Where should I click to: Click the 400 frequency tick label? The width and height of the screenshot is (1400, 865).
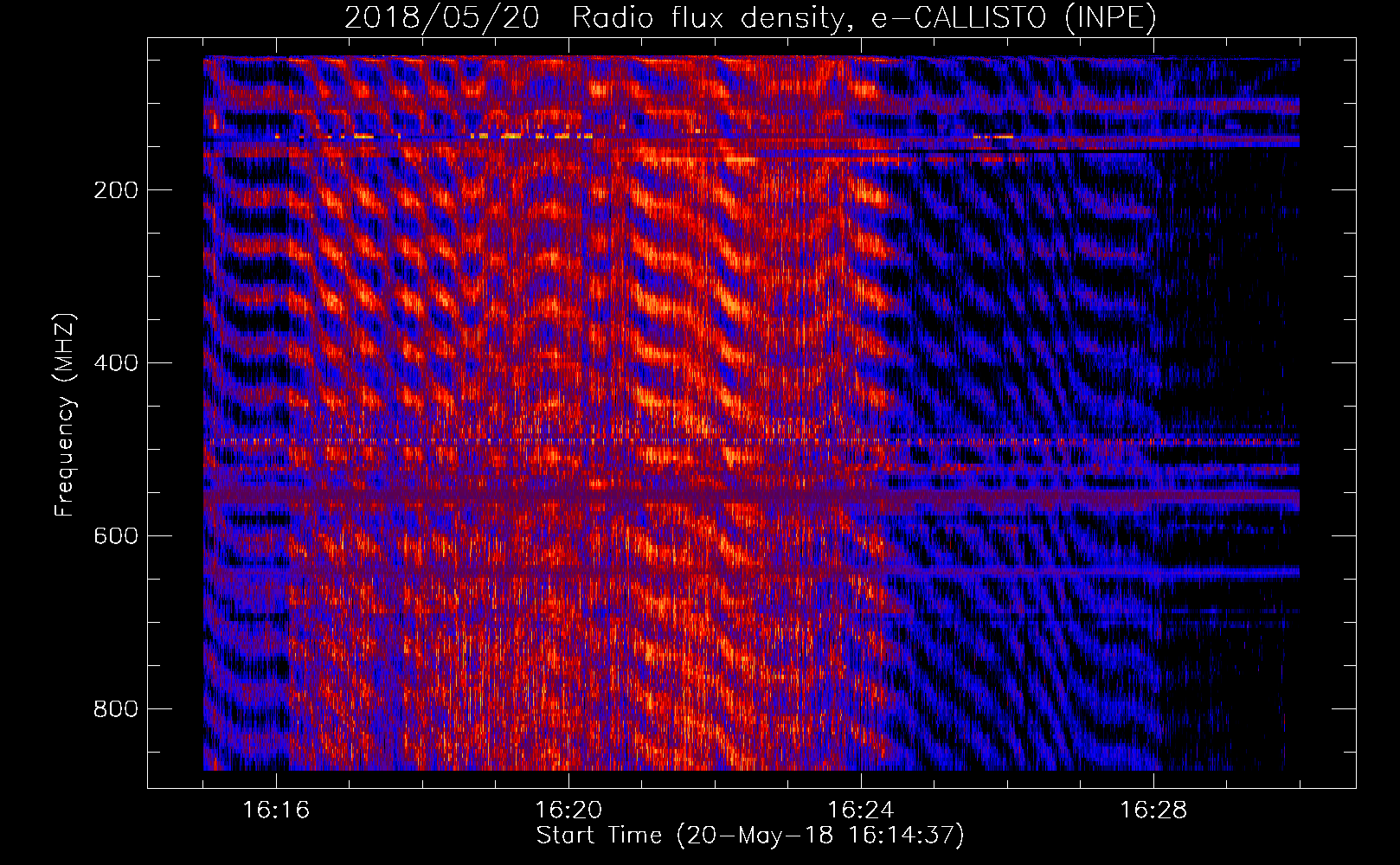(116, 363)
